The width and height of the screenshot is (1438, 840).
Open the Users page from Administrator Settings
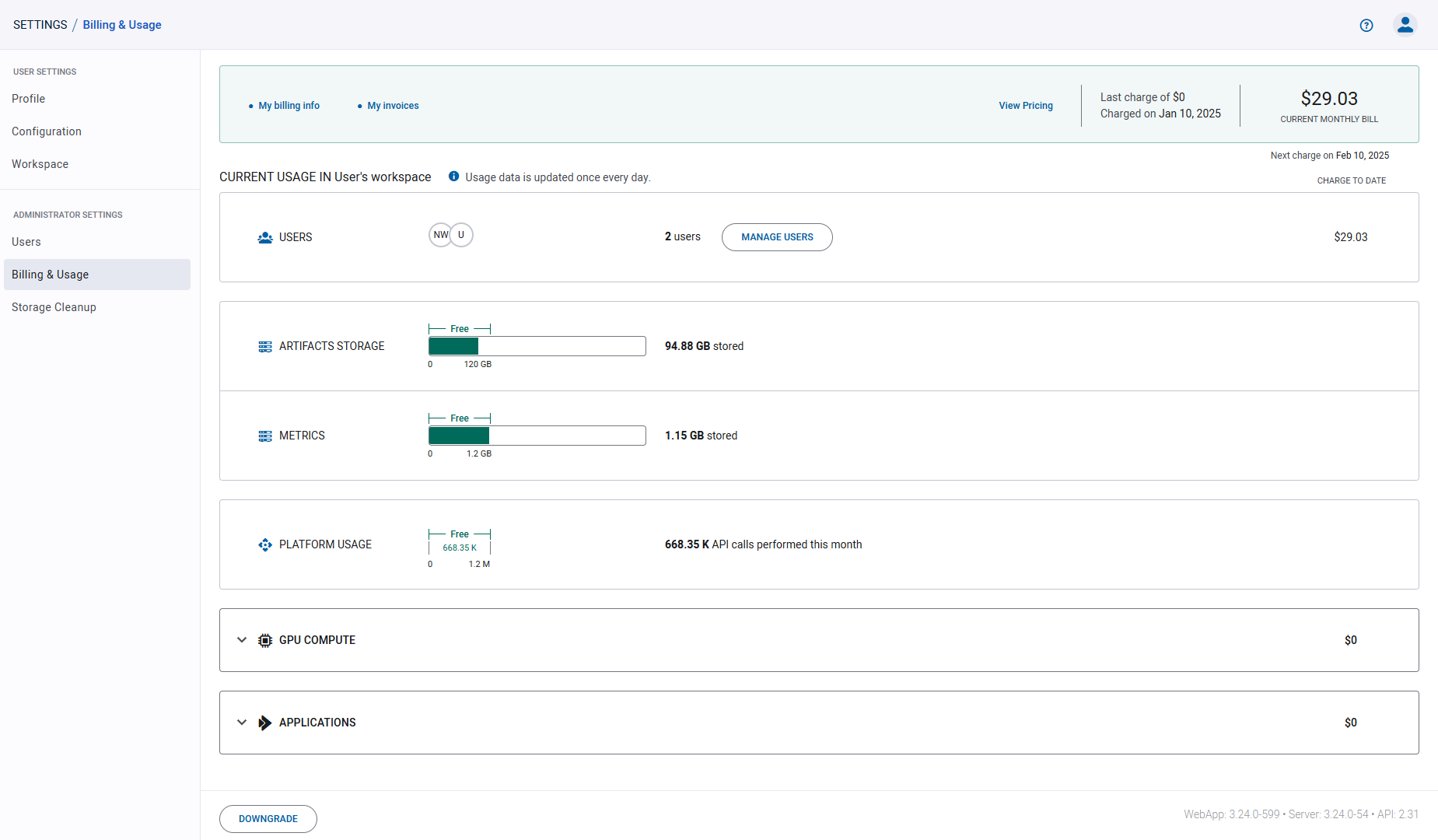click(26, 242)
